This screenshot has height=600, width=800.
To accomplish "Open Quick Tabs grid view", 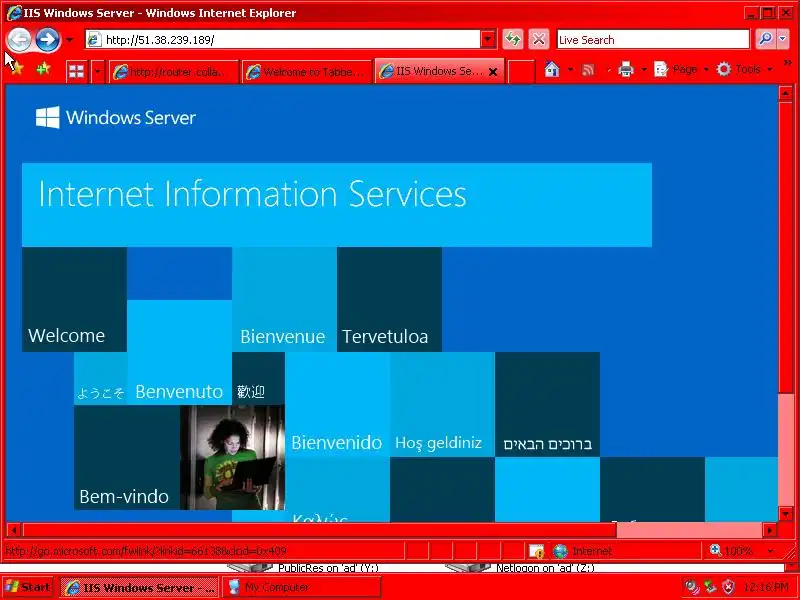I will (x=77, y=71).
